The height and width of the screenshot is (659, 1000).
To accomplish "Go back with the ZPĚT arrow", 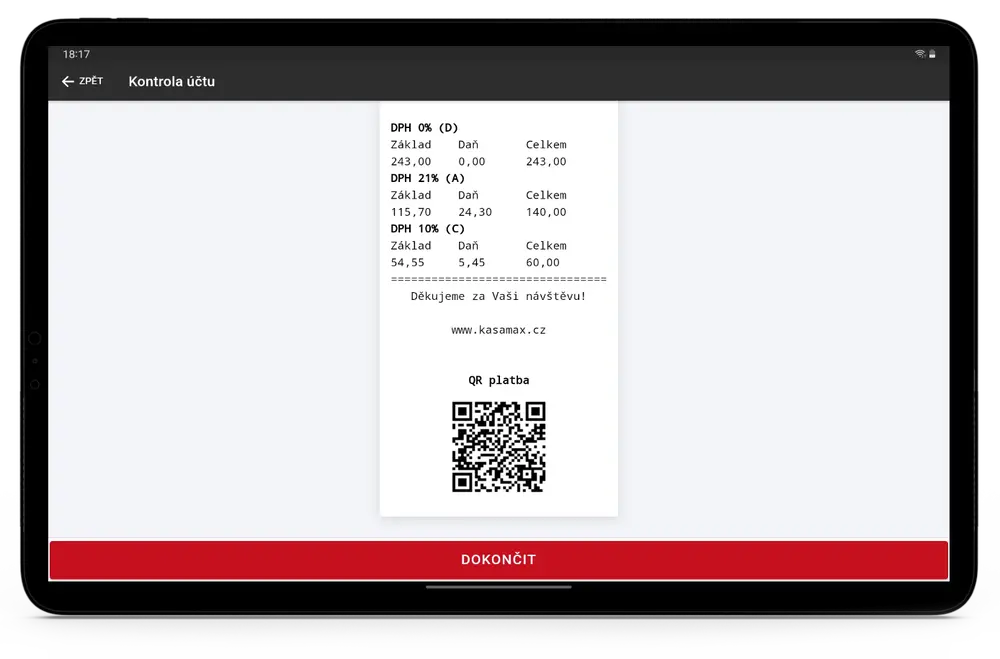I will pyautogui.click(x=82, y=81).
